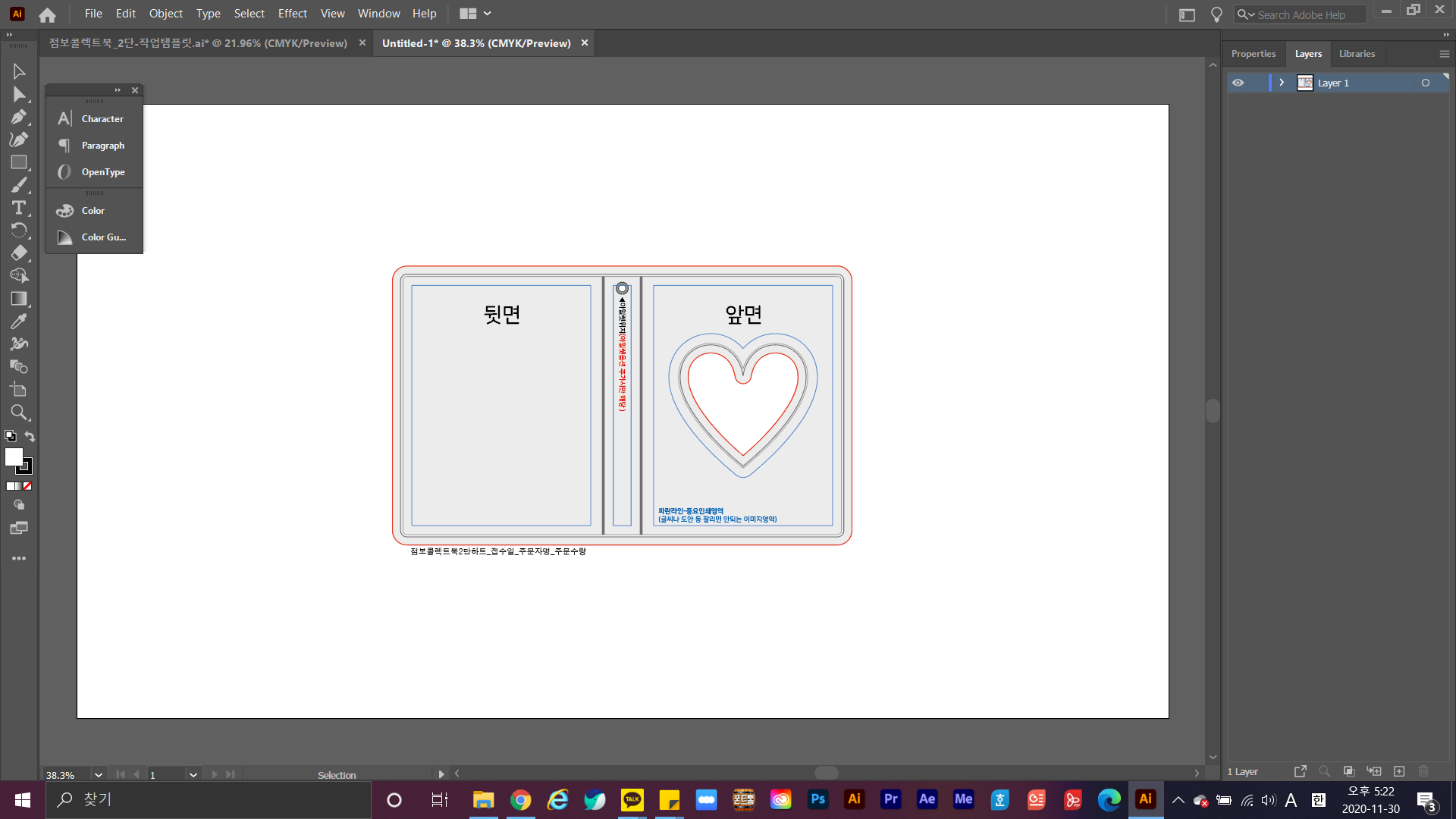
Task: Select the Zoom tool
Action: pyautogui.click(x=19, y=413)
